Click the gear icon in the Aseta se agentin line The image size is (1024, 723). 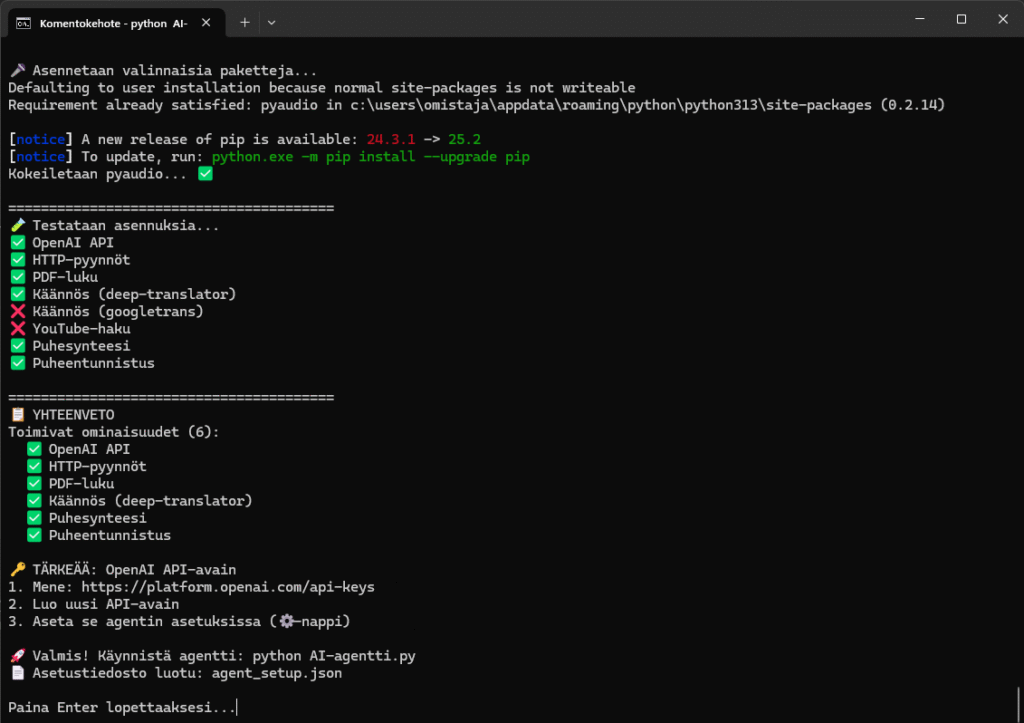click(286, 621)
